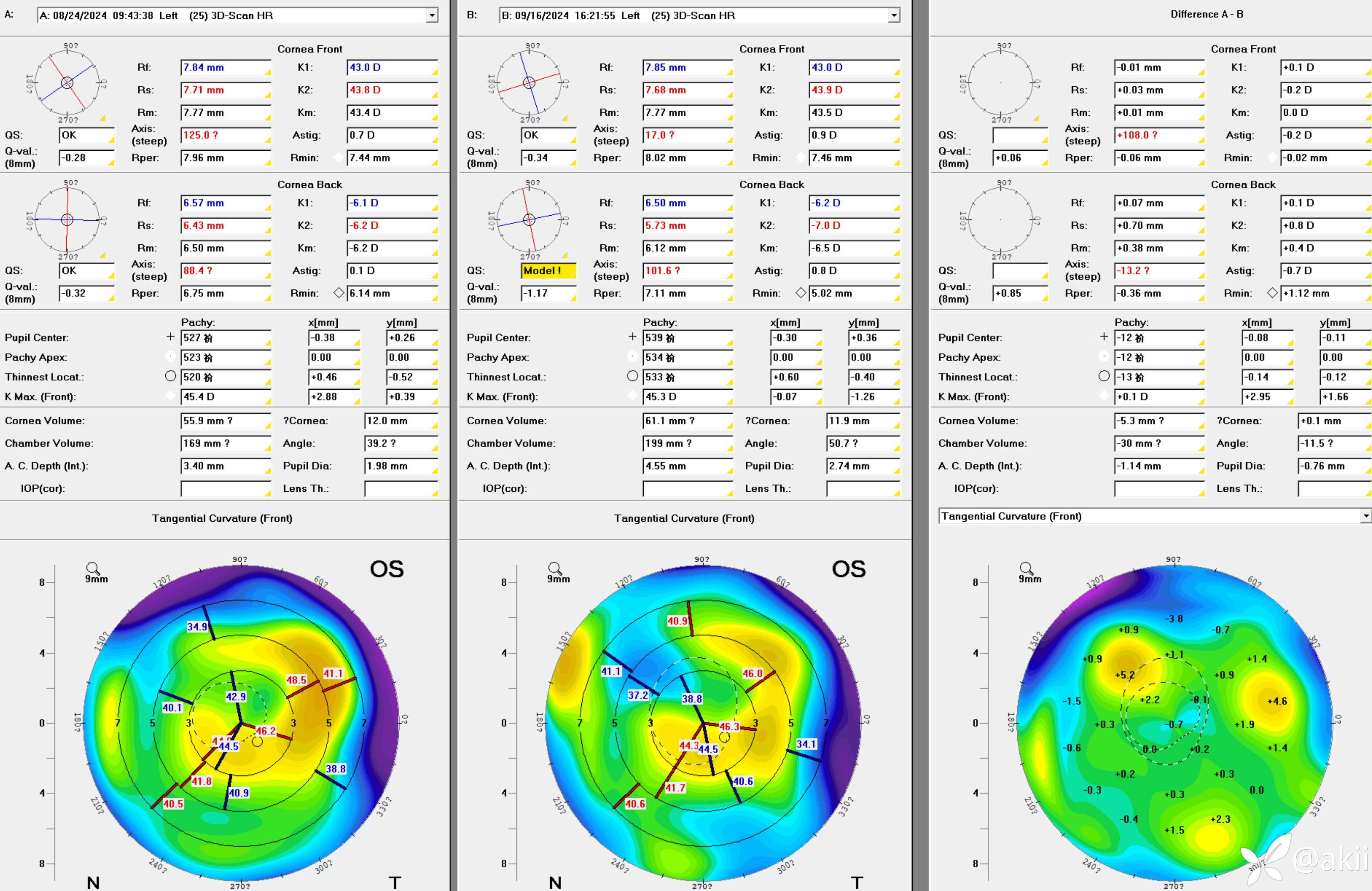Viewport: 1372px width, 891px height.
Task: Click the Pupil Center cross icon in exam A
Action: (170, 336)
